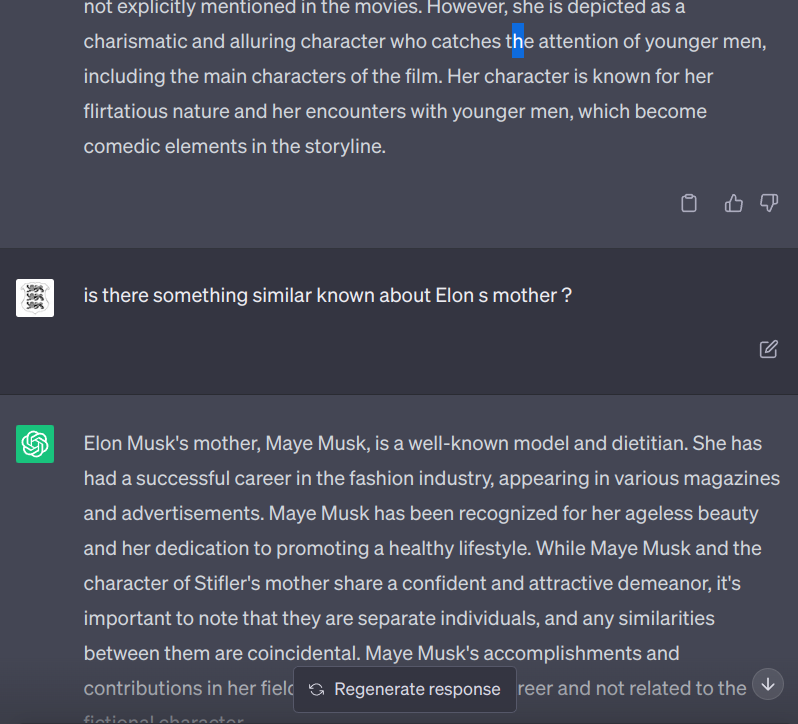Click the user profile avatar image
The height and width of the screenshot is (724, 798).
tap(35, 297)
